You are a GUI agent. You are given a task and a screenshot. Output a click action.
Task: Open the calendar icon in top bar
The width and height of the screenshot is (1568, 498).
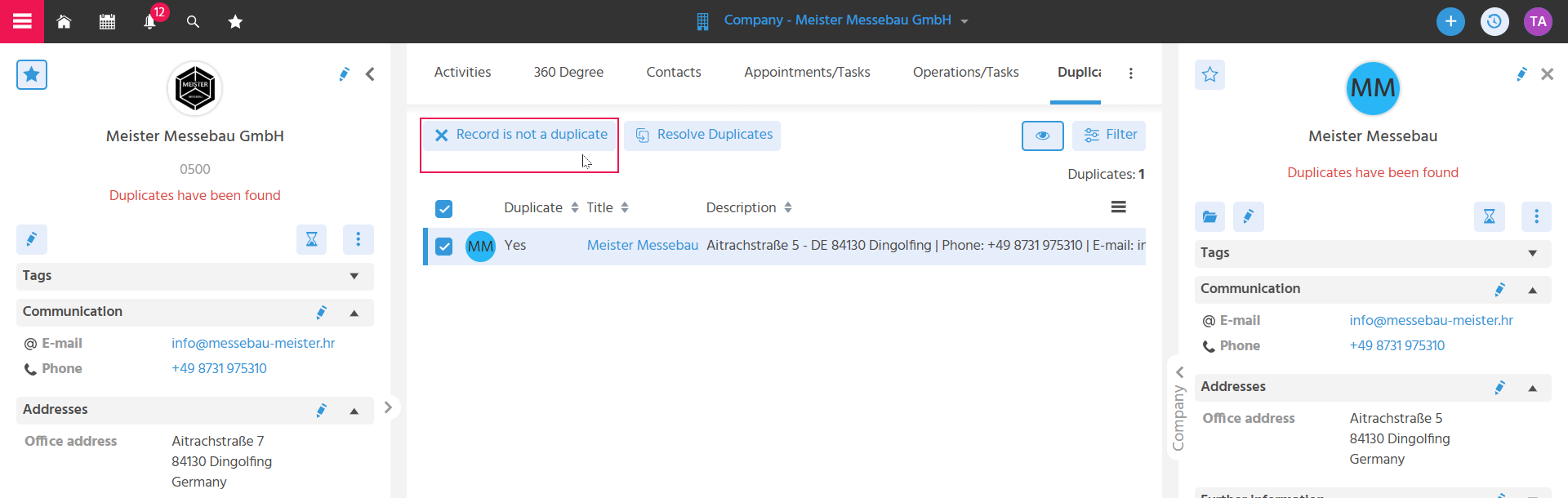point(107,22)
